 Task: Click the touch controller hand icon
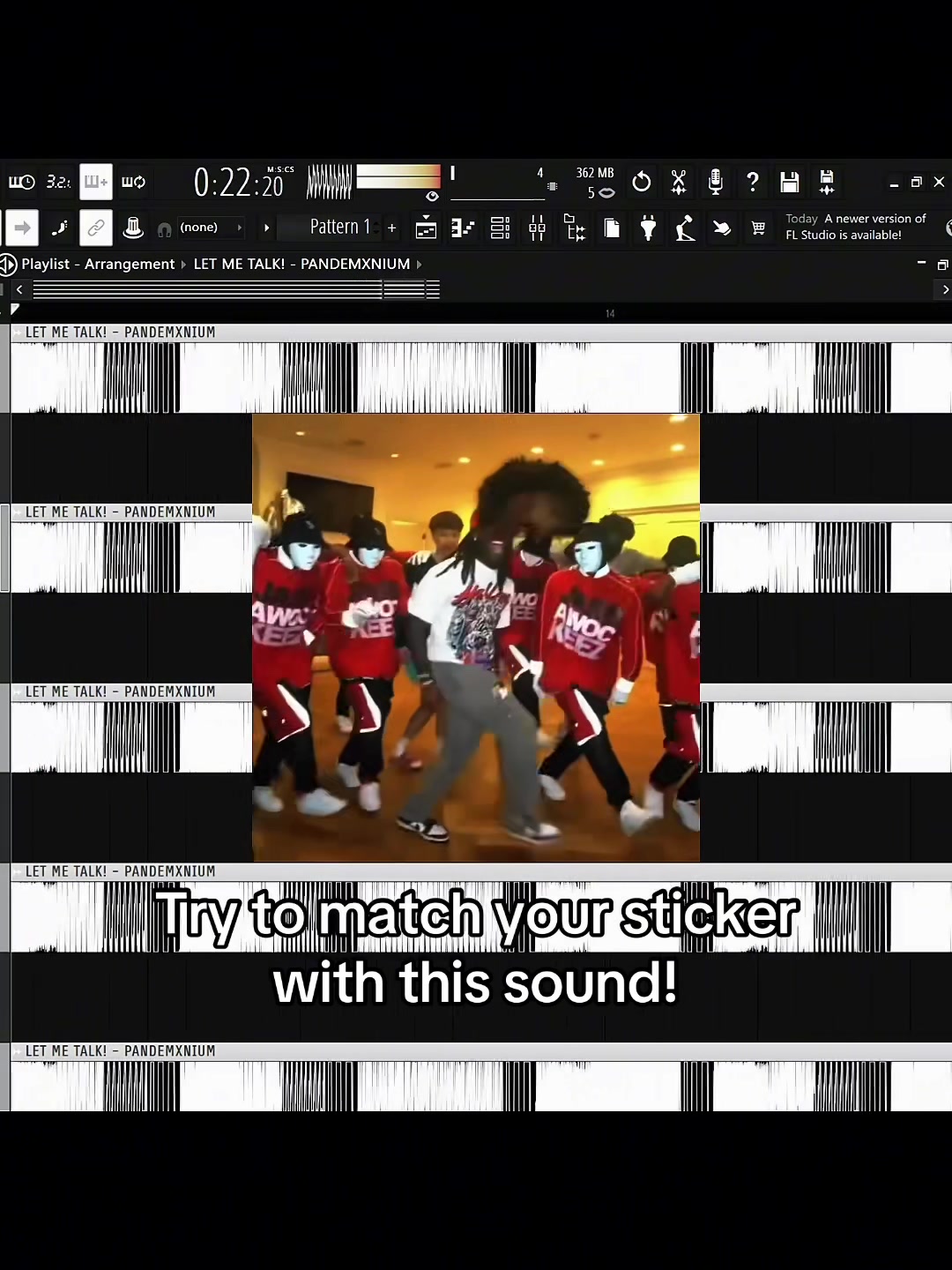[x=722, y=228]
